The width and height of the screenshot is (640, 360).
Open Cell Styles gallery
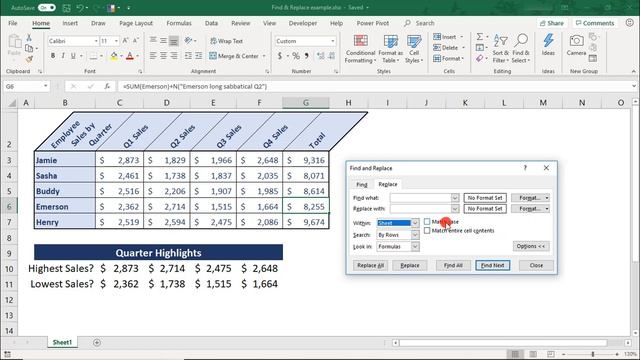coord(414,49)
